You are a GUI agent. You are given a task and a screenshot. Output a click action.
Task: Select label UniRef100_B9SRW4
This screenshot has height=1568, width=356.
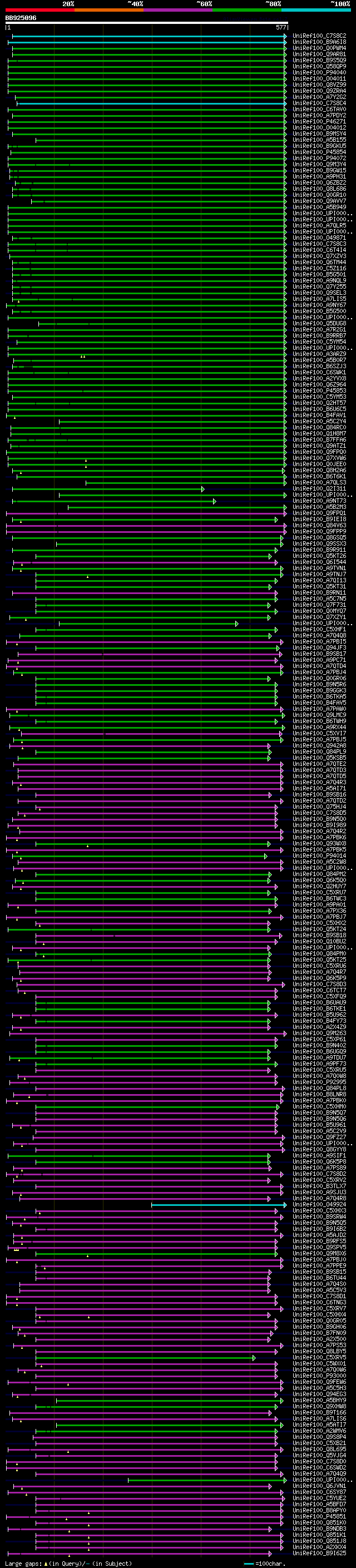pos(319,1218)
